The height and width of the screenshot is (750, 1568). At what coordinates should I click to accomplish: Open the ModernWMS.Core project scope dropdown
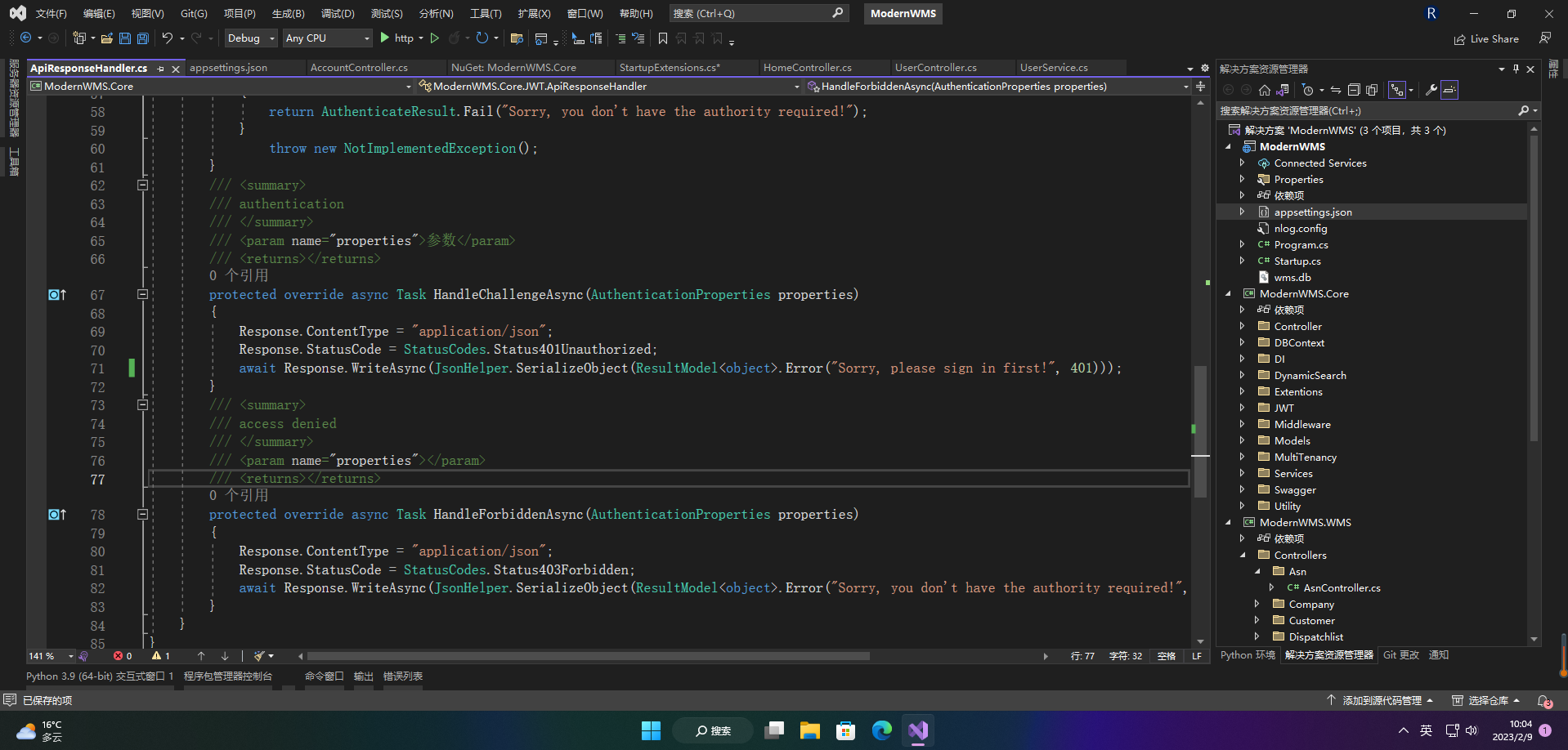point(221,86)
